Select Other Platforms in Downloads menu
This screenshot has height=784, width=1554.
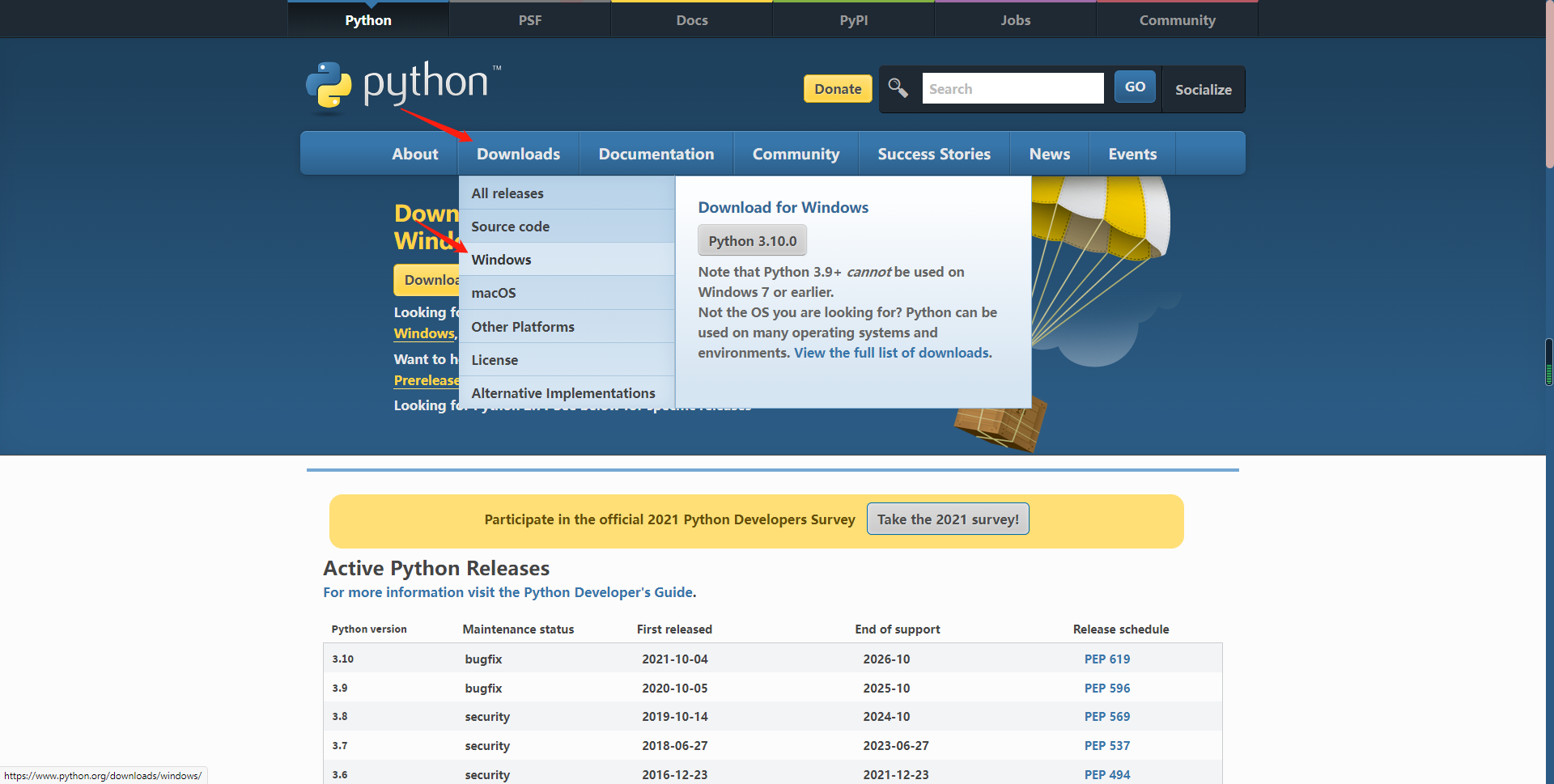click(567, 327)
